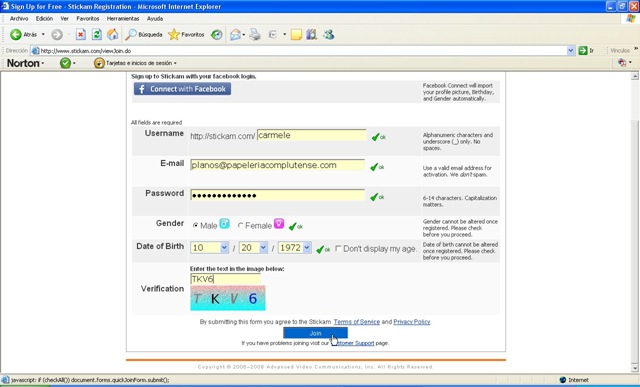The width and height of the screenshot is (640, 387).
Task: Check Don't display my age box
Action: click(x=338, y=248)
